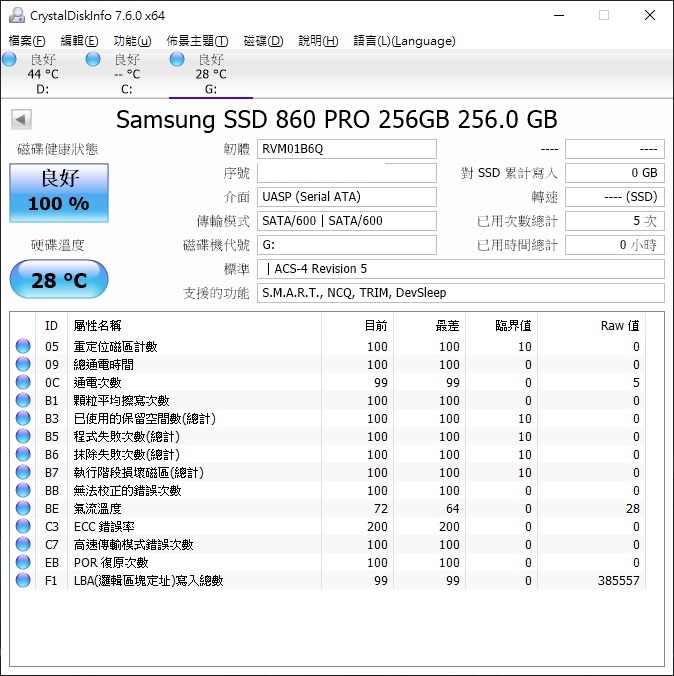674x676 pixels.
Task: Click the empty serial number field
Action: (347, 173)
